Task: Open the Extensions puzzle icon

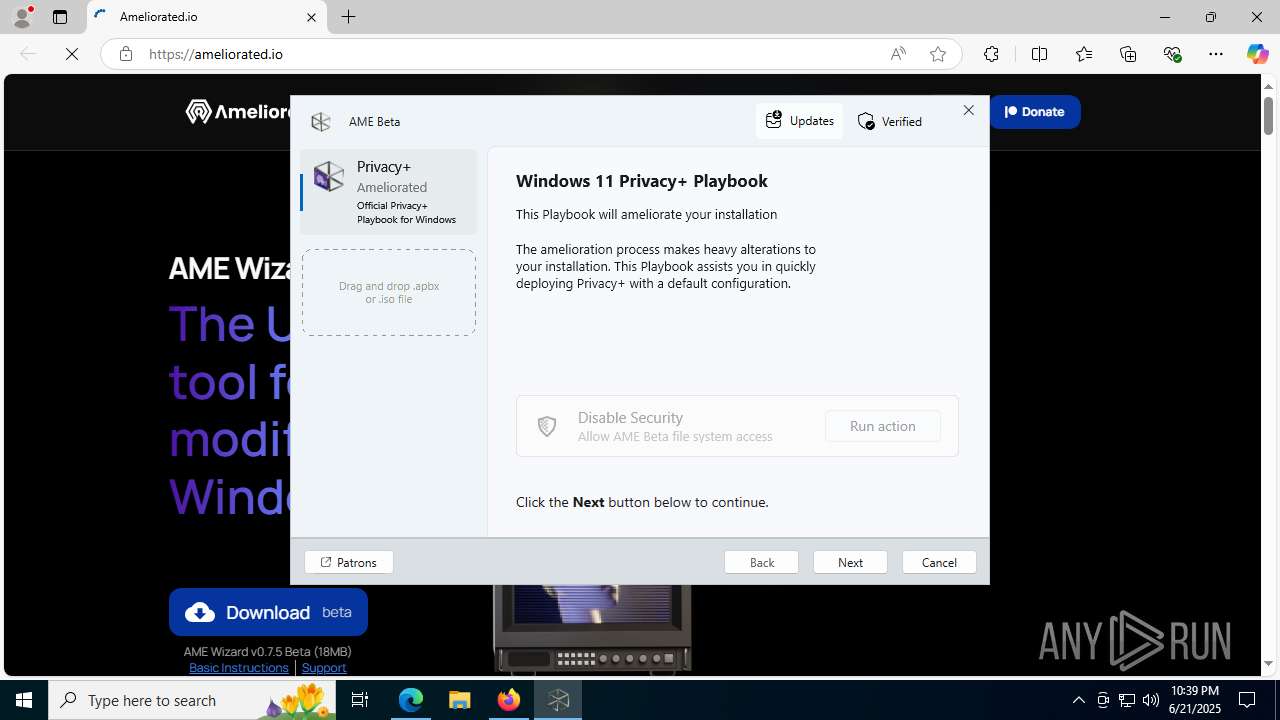Action: [x=991, y=54]
